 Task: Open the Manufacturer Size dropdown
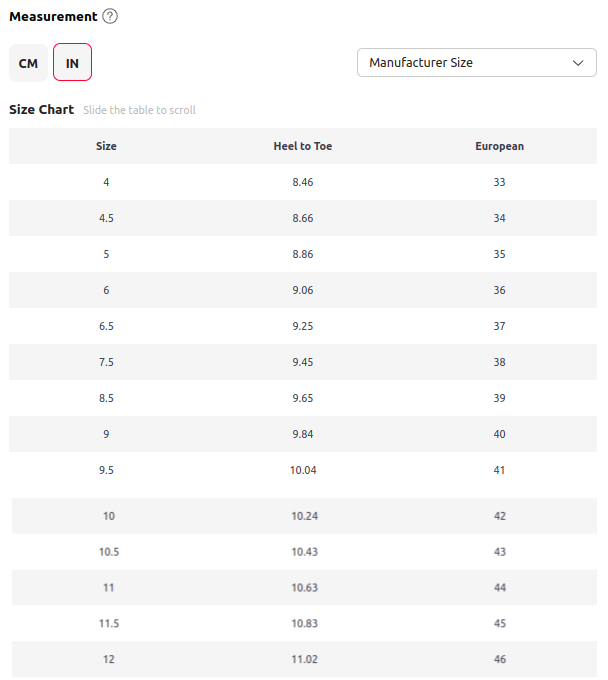pos(477,62)
